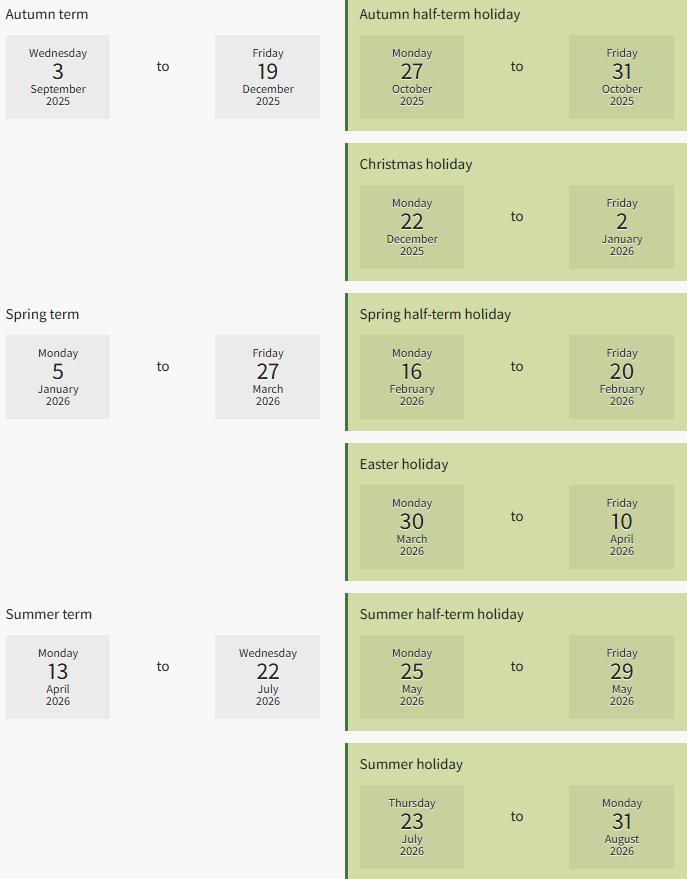Image resolution: width=687 pixels, height=879 pixels.
Task: Click Wednesday 22 July 2026 date box
Action: click(267, 677)
